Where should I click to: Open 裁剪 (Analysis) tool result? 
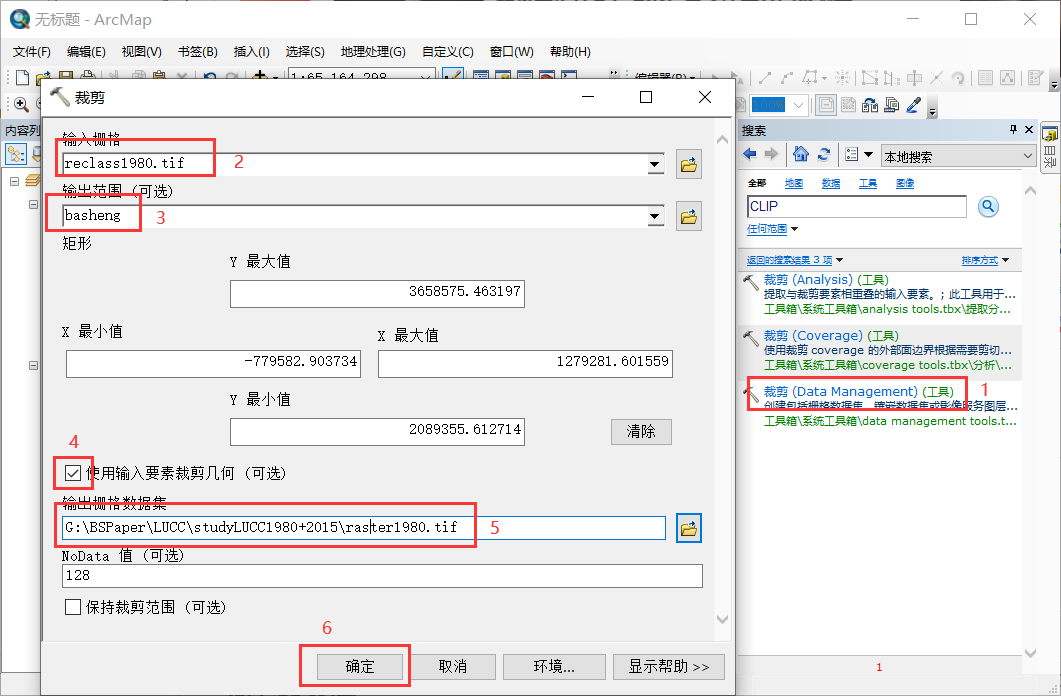tap(826, 279)
